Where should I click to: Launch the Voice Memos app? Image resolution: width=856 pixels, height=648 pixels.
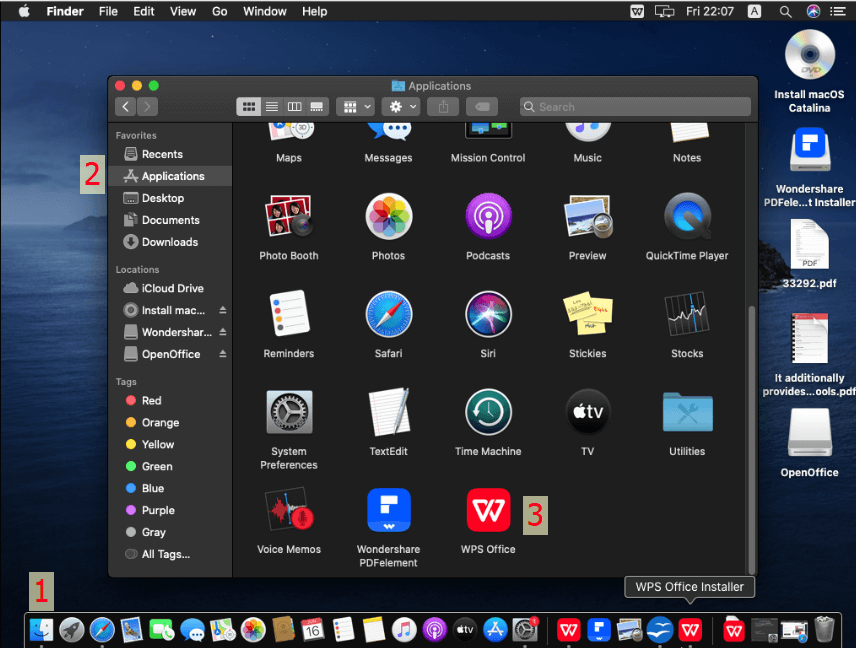(289, 511)
